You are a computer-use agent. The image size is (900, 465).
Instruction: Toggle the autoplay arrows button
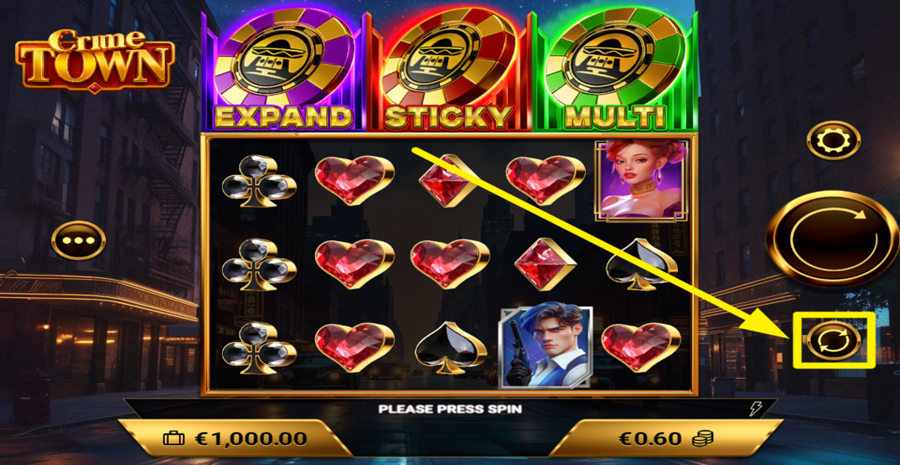[x=833, y=340]
